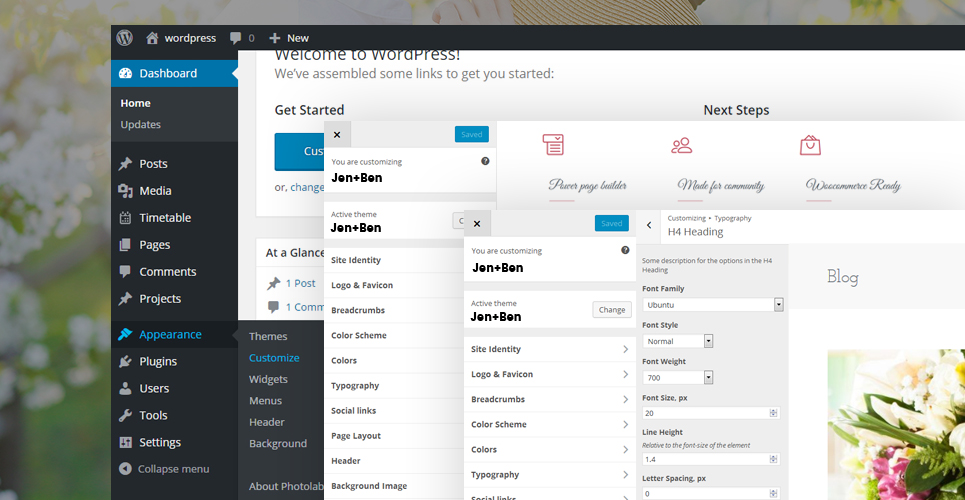Click the WordPress logo in admin bar

(x=125, y=38)
